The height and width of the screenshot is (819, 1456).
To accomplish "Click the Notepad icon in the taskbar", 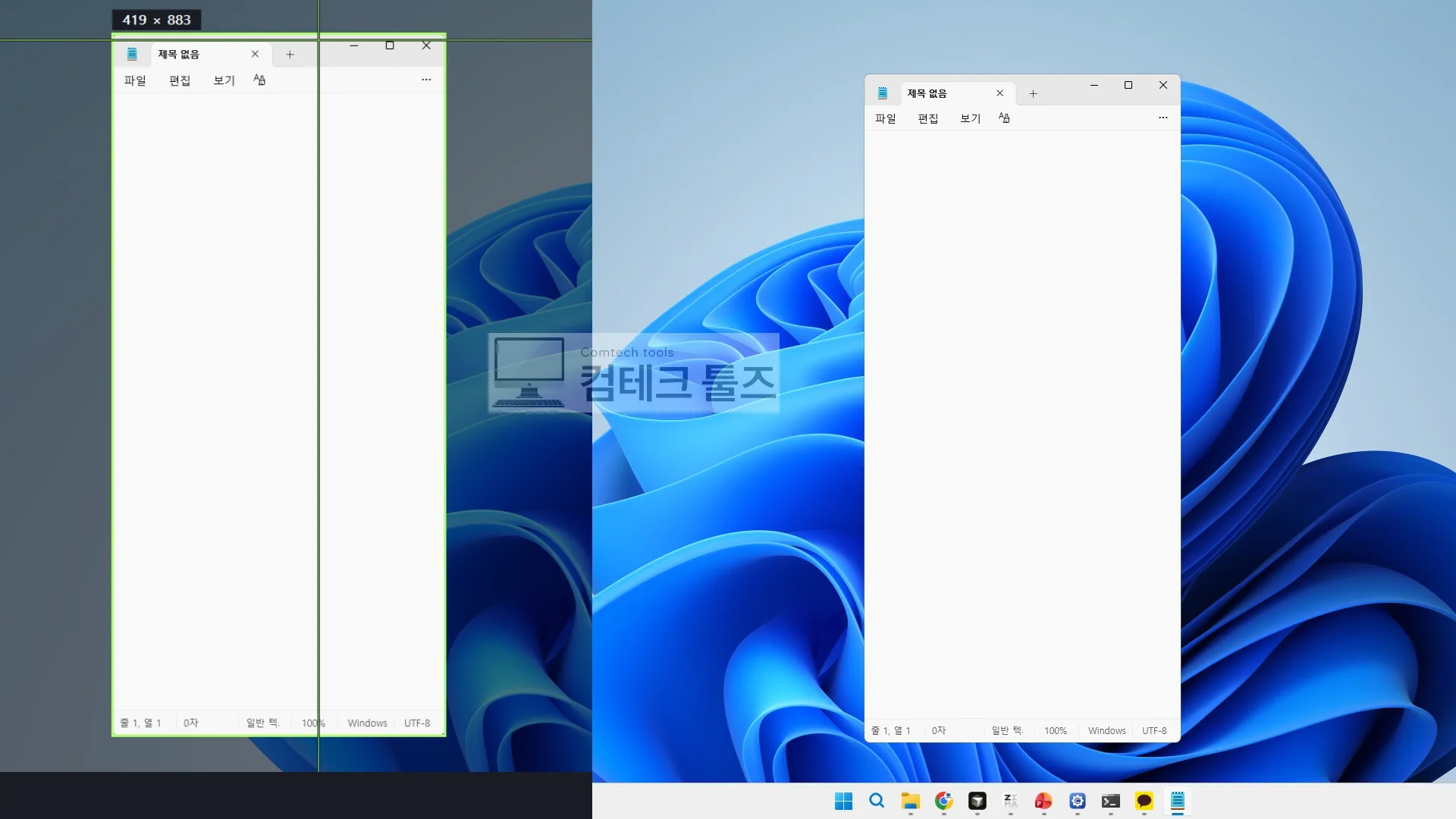I will tap(1177, 801).
